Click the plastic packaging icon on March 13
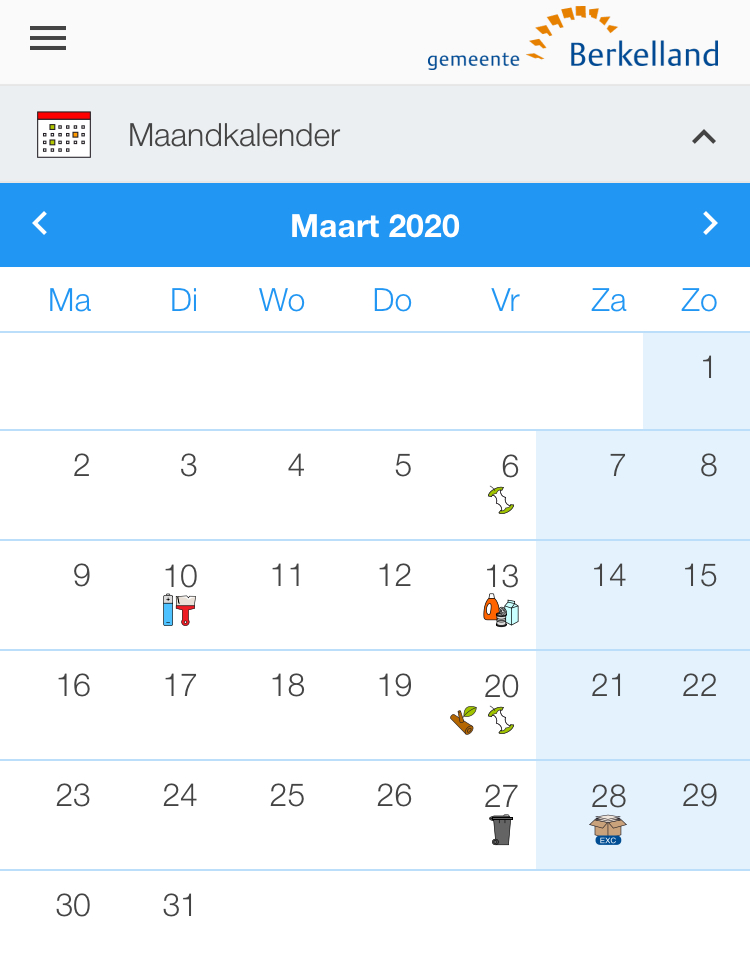 point(501,610)
